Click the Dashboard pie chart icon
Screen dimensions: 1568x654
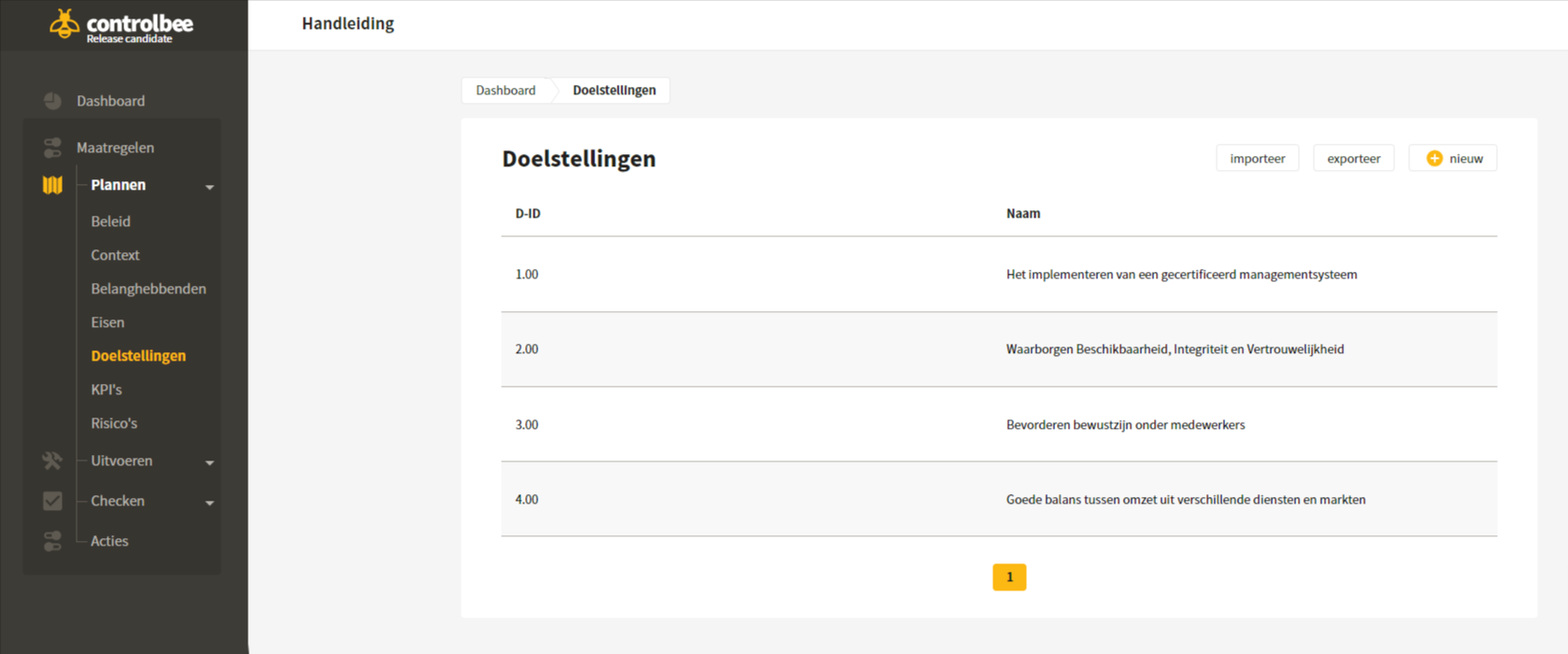(x=52, y=101)
